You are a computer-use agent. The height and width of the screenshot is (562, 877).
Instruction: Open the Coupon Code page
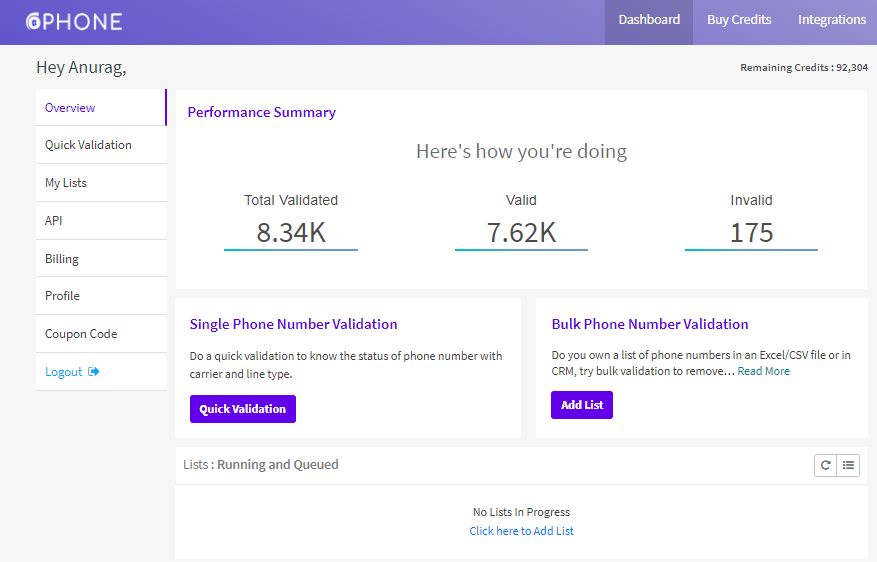point(81,334)
